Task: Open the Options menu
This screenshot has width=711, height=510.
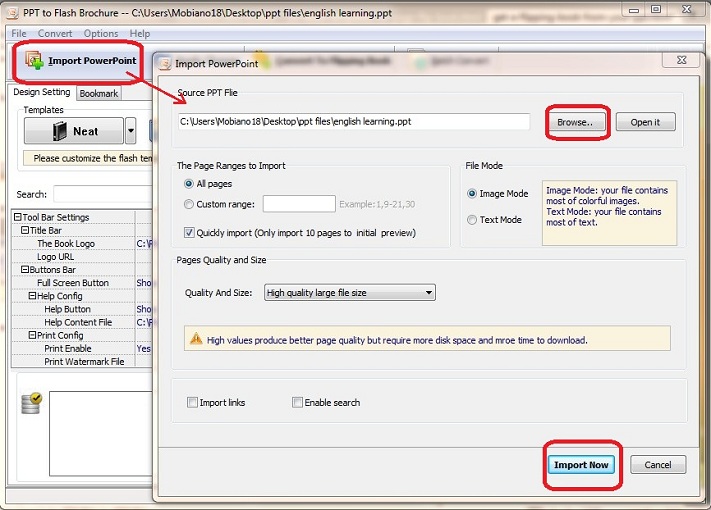Action: (101, 34)
